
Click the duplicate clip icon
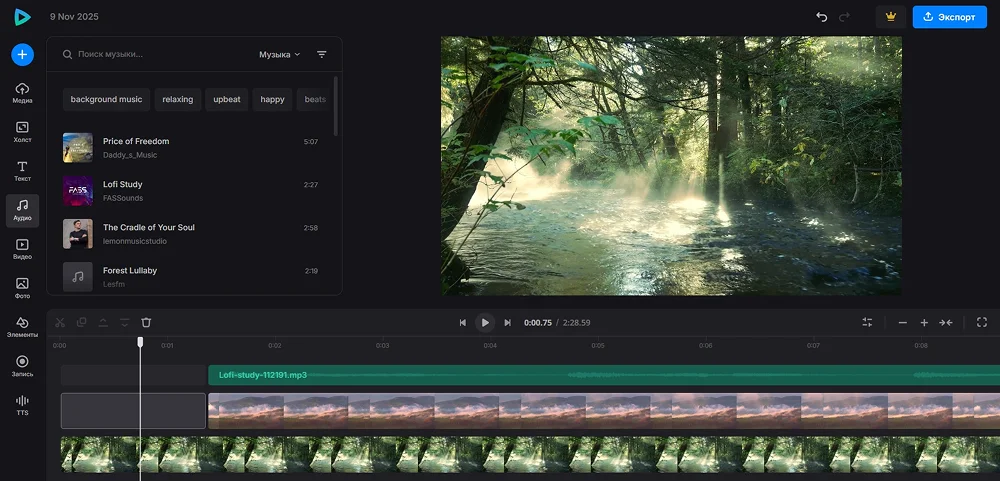[81, 323]
